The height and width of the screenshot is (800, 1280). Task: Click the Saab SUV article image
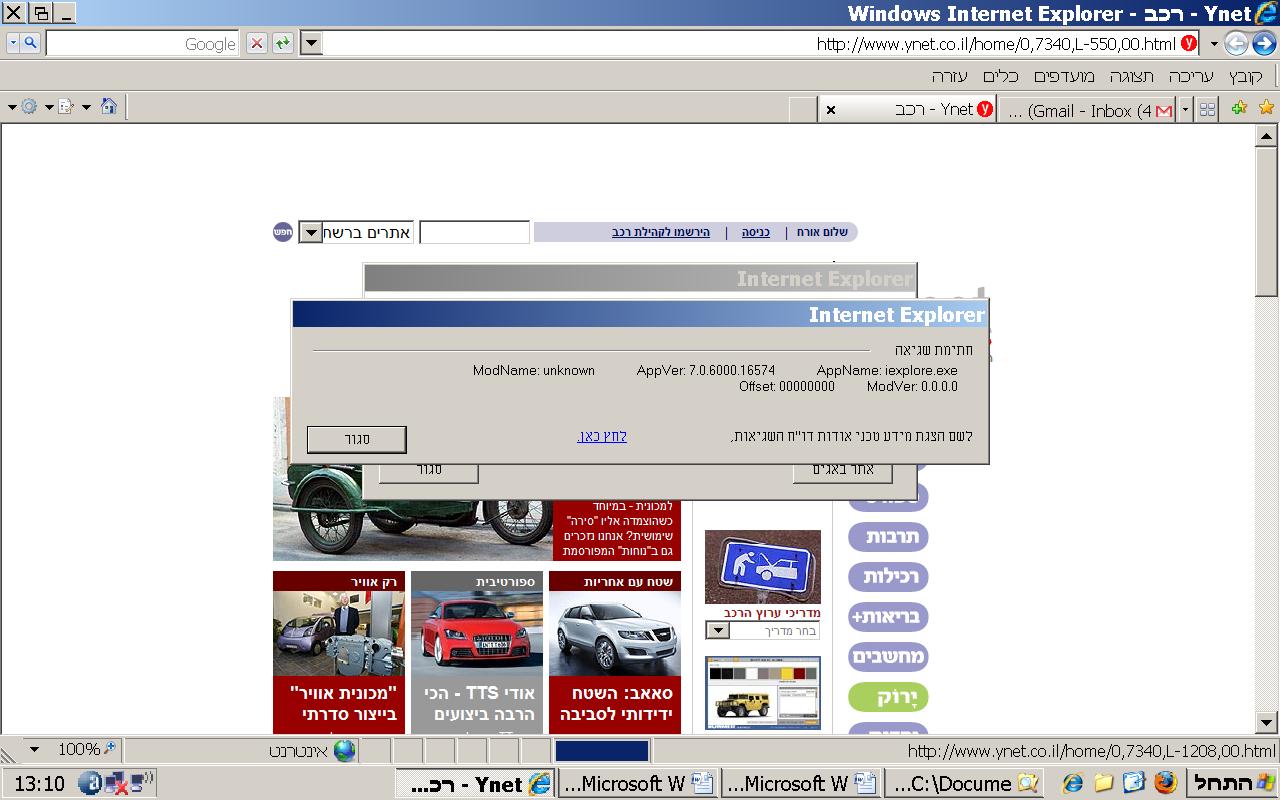pos(615,633)
